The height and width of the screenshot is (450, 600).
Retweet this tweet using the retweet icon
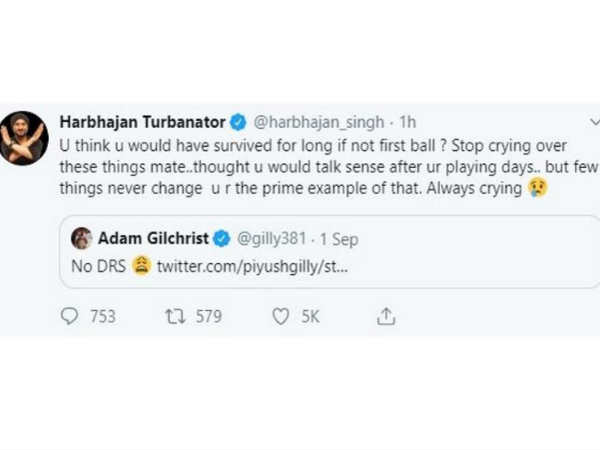coord(172,317)
